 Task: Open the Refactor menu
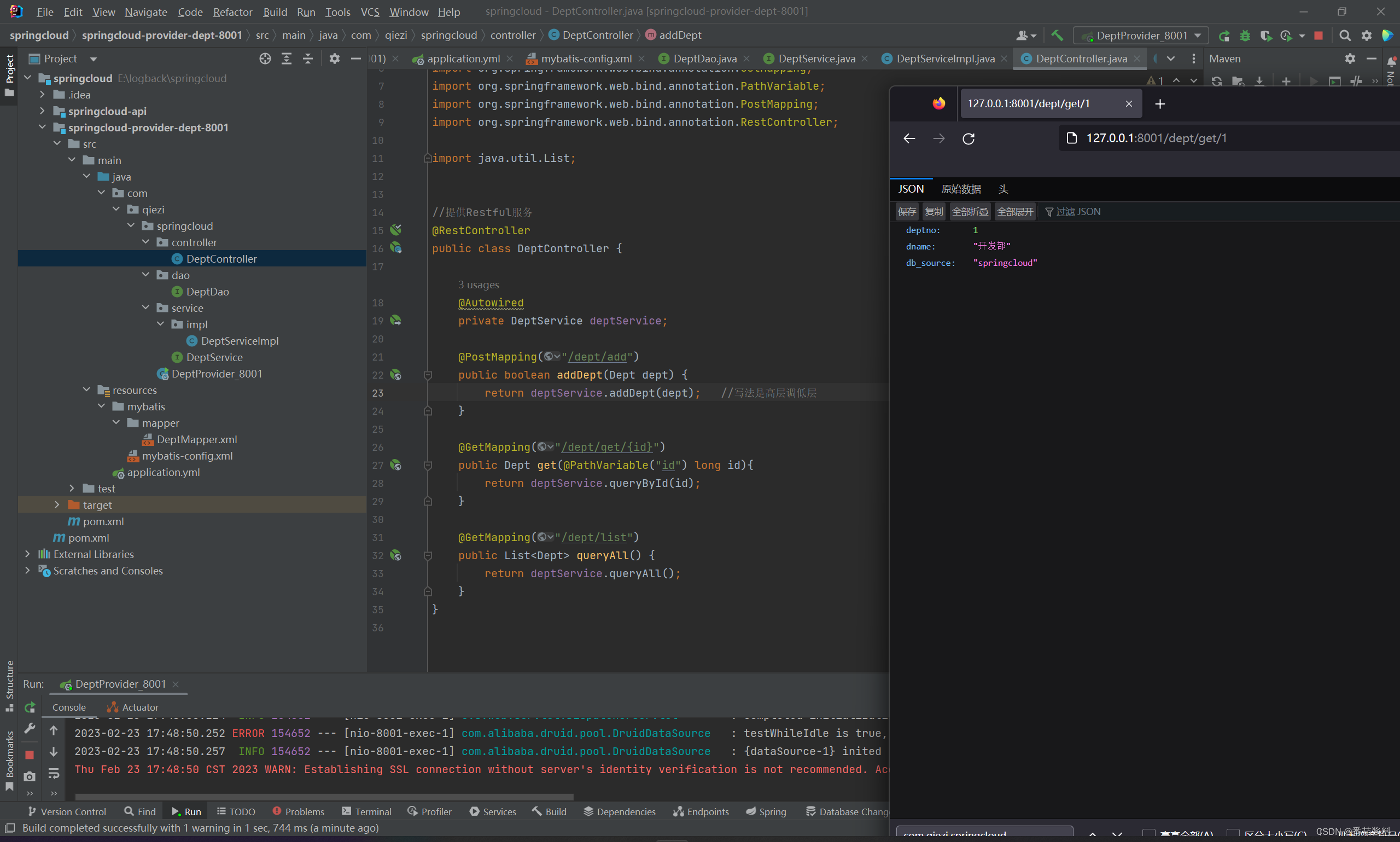[x=232, y=12]
